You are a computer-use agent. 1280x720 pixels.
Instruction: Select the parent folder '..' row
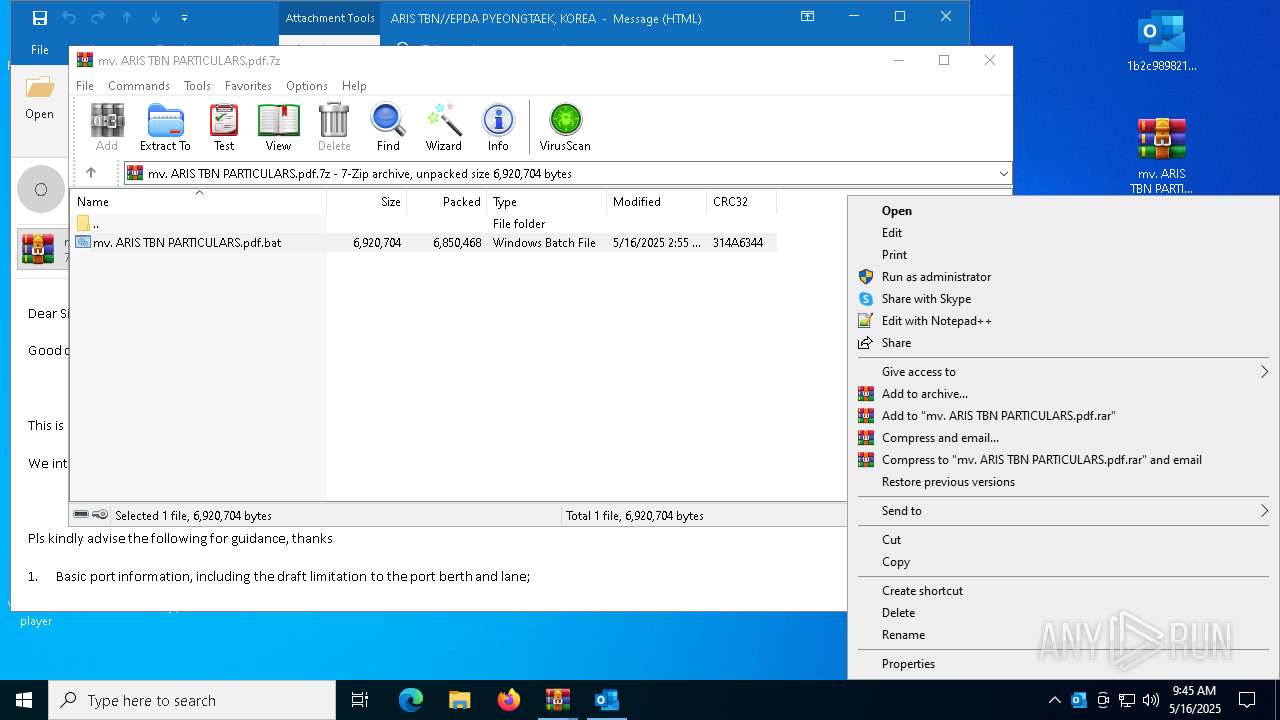point(425,223)
